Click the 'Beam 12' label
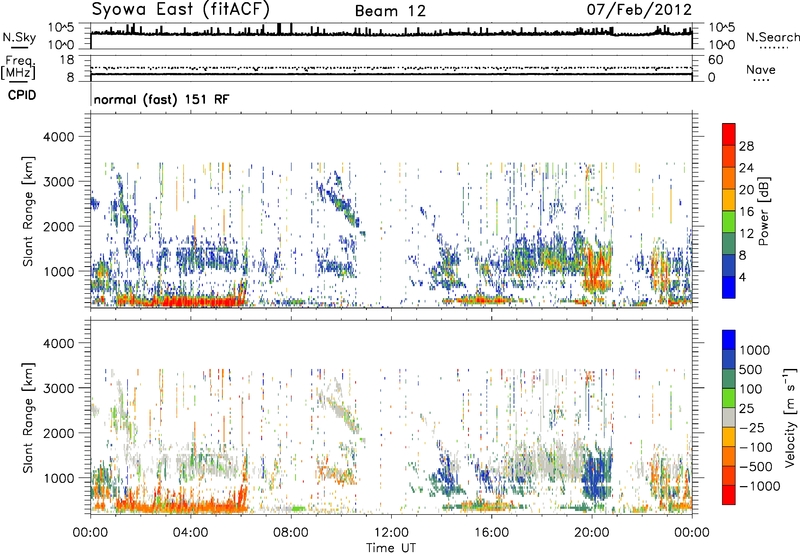The width and height of the screenshot is (800, 554). coord(390,11)
